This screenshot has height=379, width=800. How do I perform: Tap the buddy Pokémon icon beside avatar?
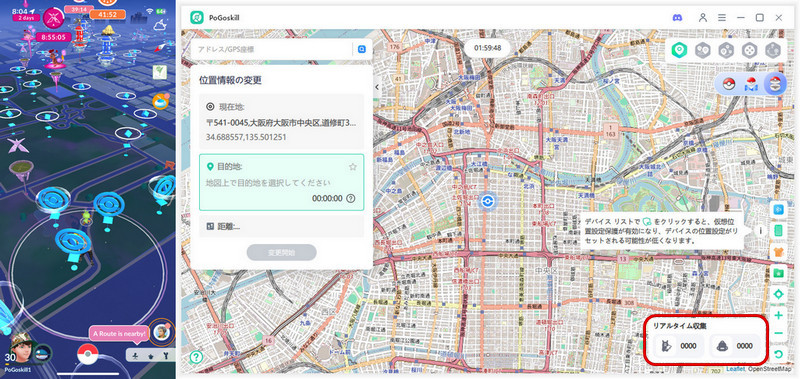pos(43,353)
